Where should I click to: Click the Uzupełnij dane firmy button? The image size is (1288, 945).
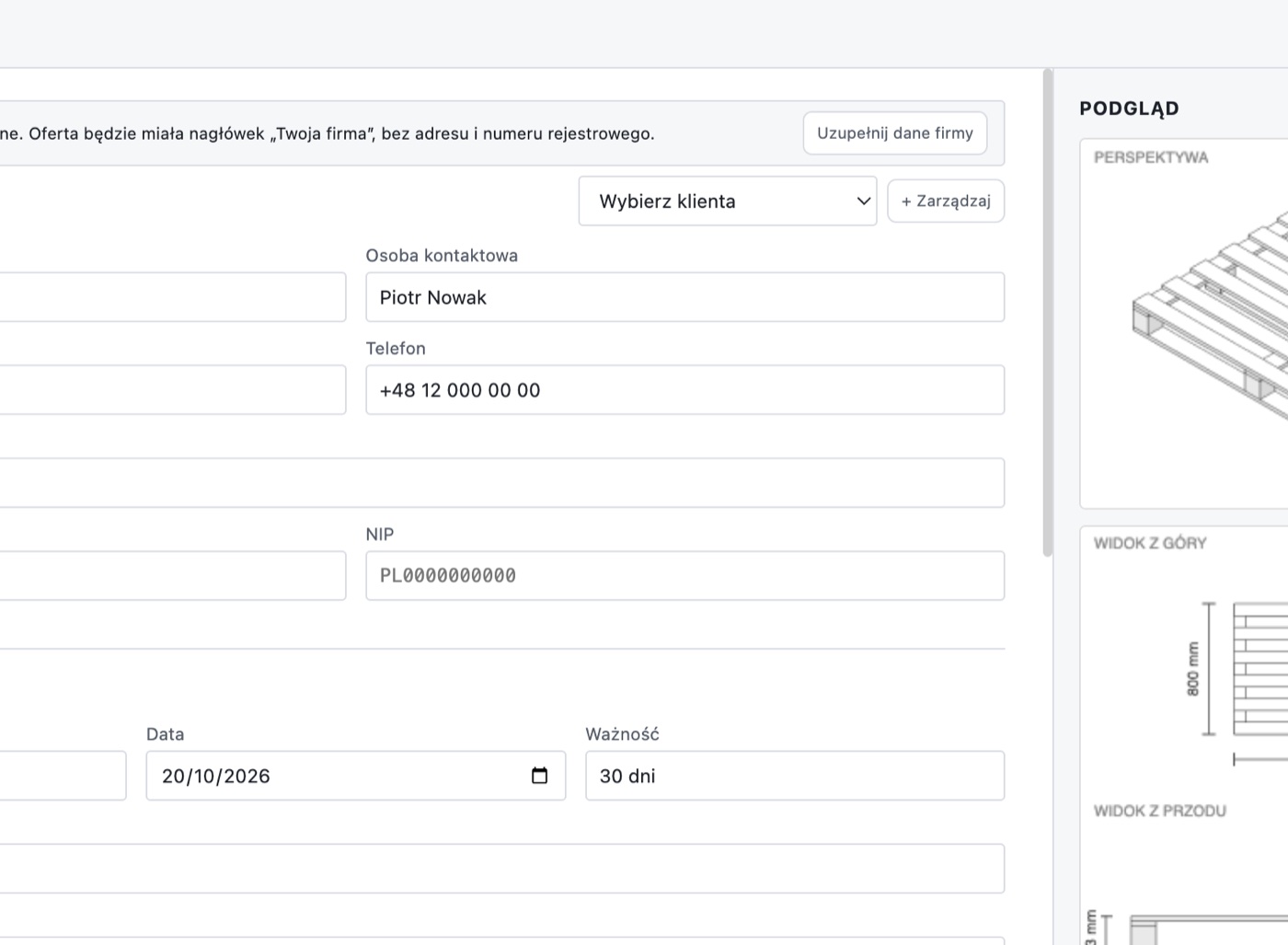[895, 133]
